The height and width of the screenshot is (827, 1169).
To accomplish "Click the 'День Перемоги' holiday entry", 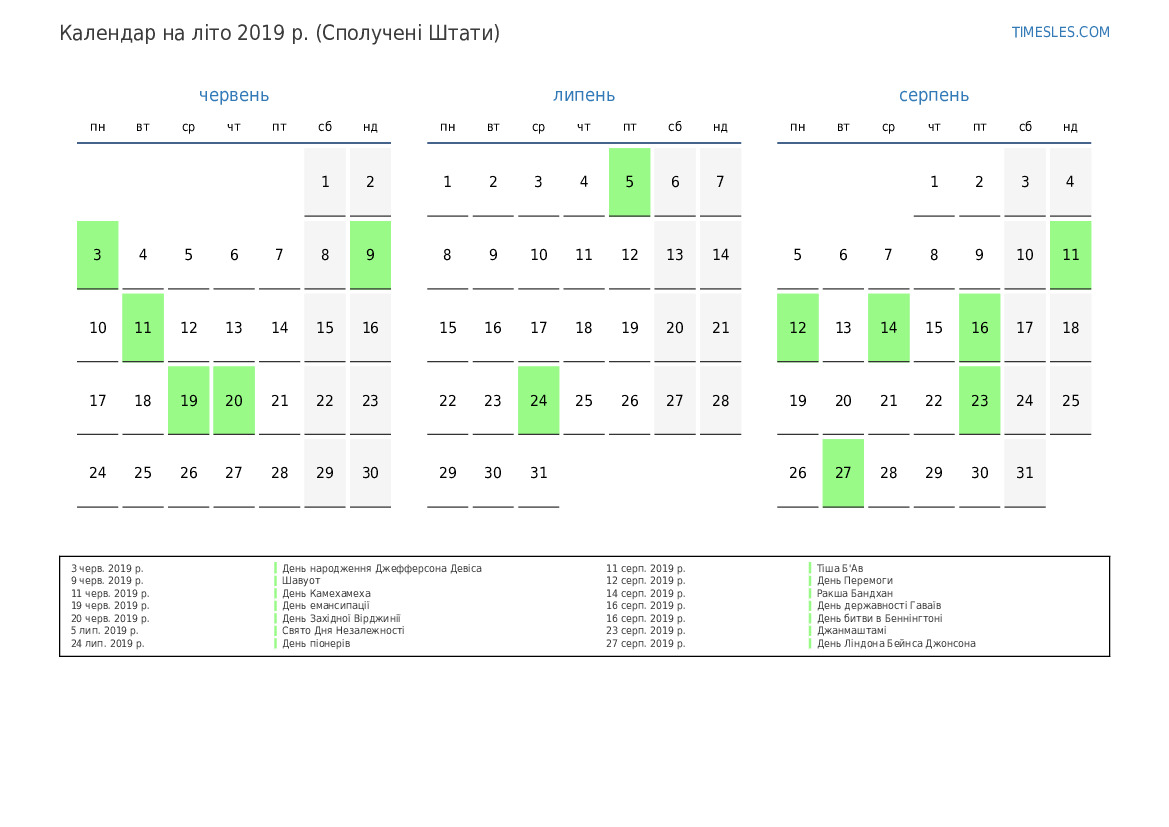I will [855, 581].
